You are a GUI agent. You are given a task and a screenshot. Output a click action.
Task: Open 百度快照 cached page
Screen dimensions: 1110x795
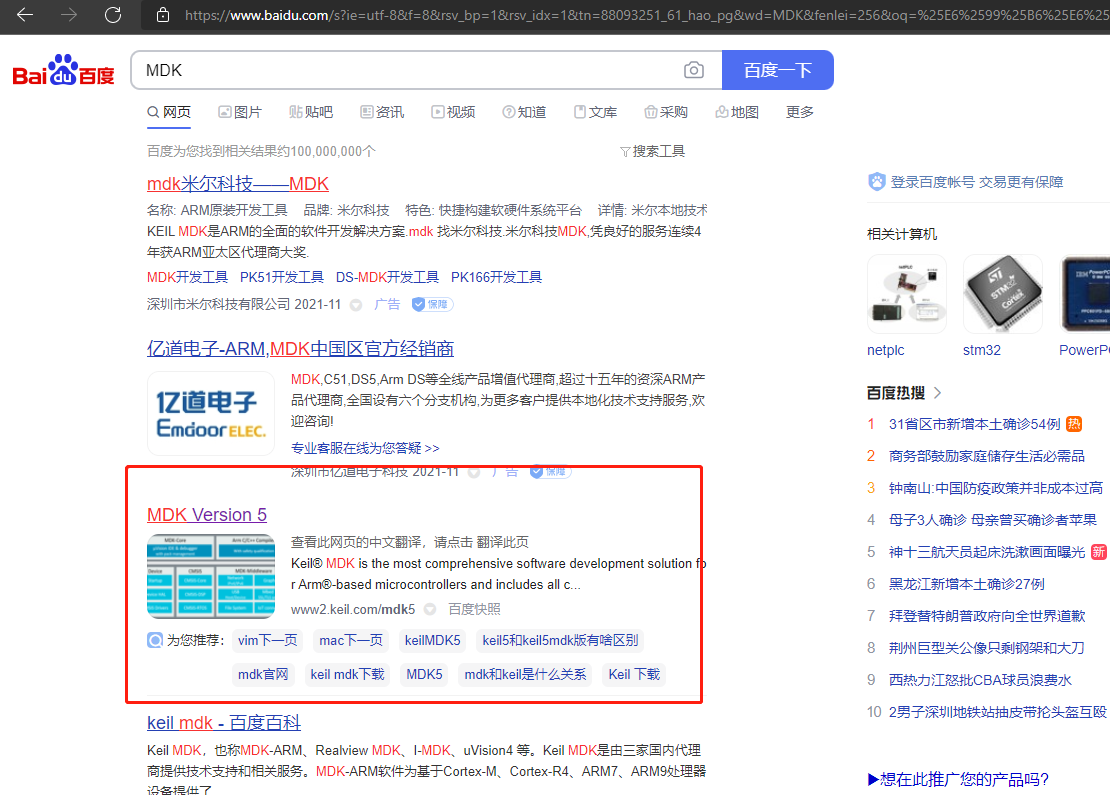[x=474, y=609]
